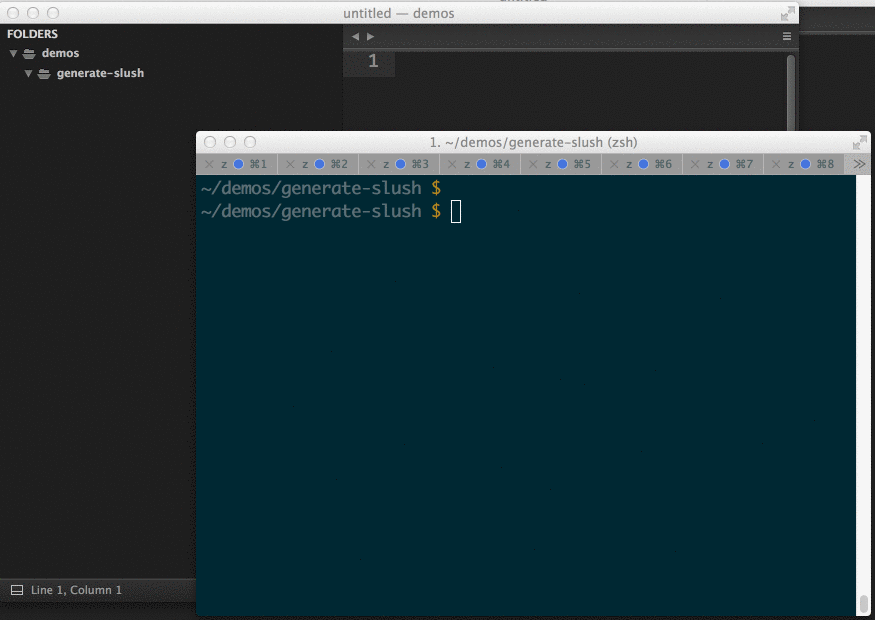Select the generate-slush folder in sidebar
This screenshot has width=875, height=620.
click(100, 73)
